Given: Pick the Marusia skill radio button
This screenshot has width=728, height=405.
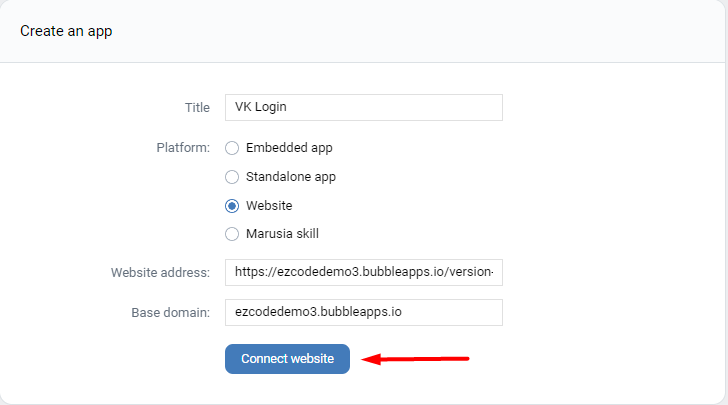Looking at the screenshot, I should click(x=232, y=234).
